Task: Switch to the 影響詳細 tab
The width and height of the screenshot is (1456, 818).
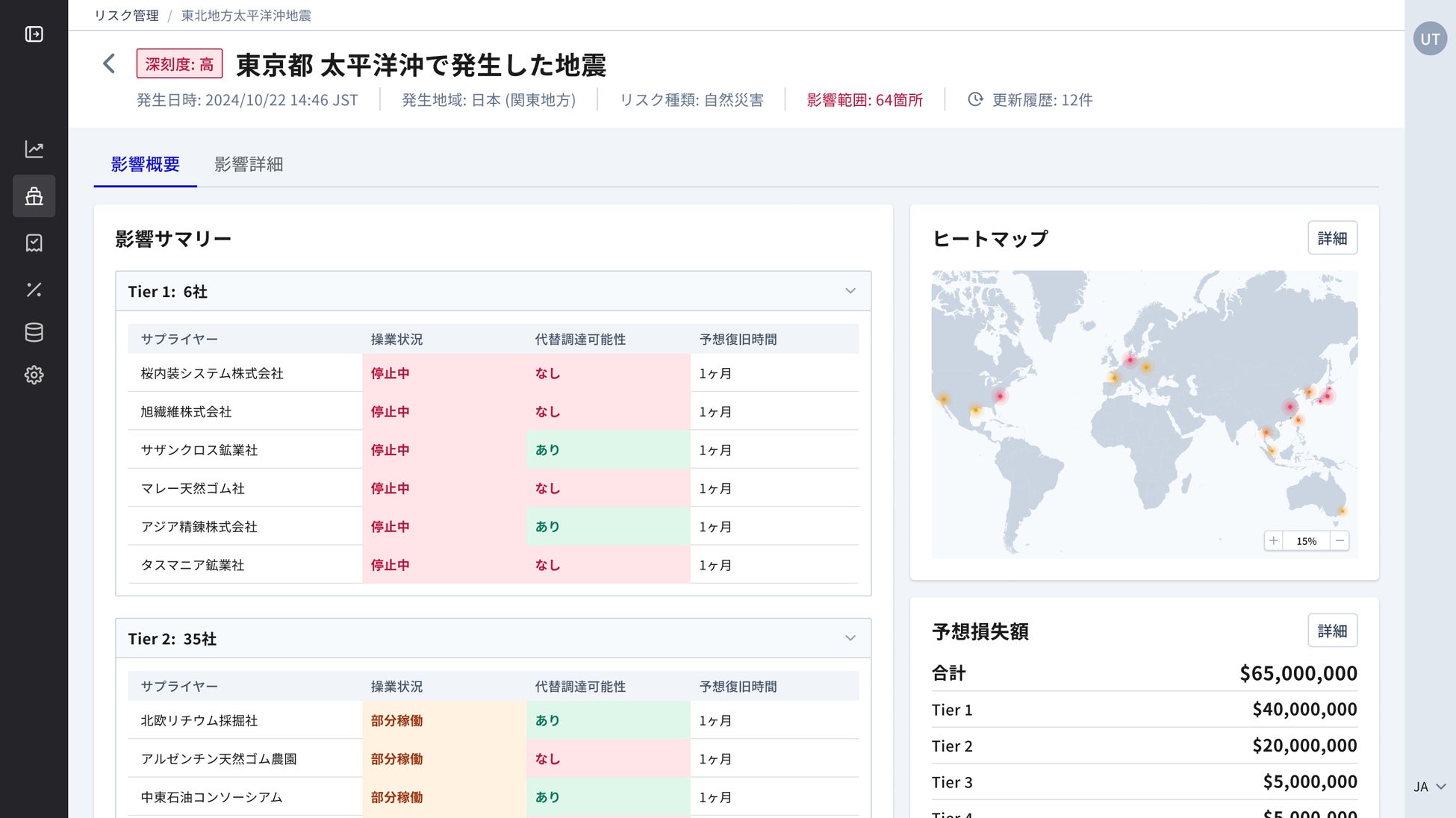Action: (249, 164)
